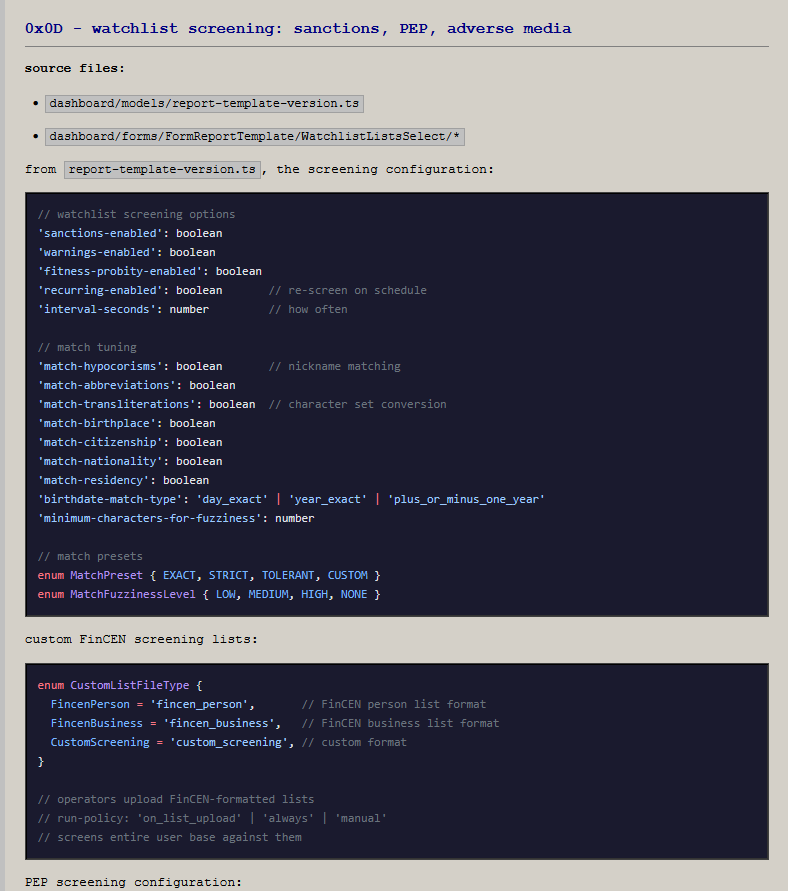788x891 pixels.
Task: Click the 'nickname matching' comment
Action: click(x=344, y=366)
